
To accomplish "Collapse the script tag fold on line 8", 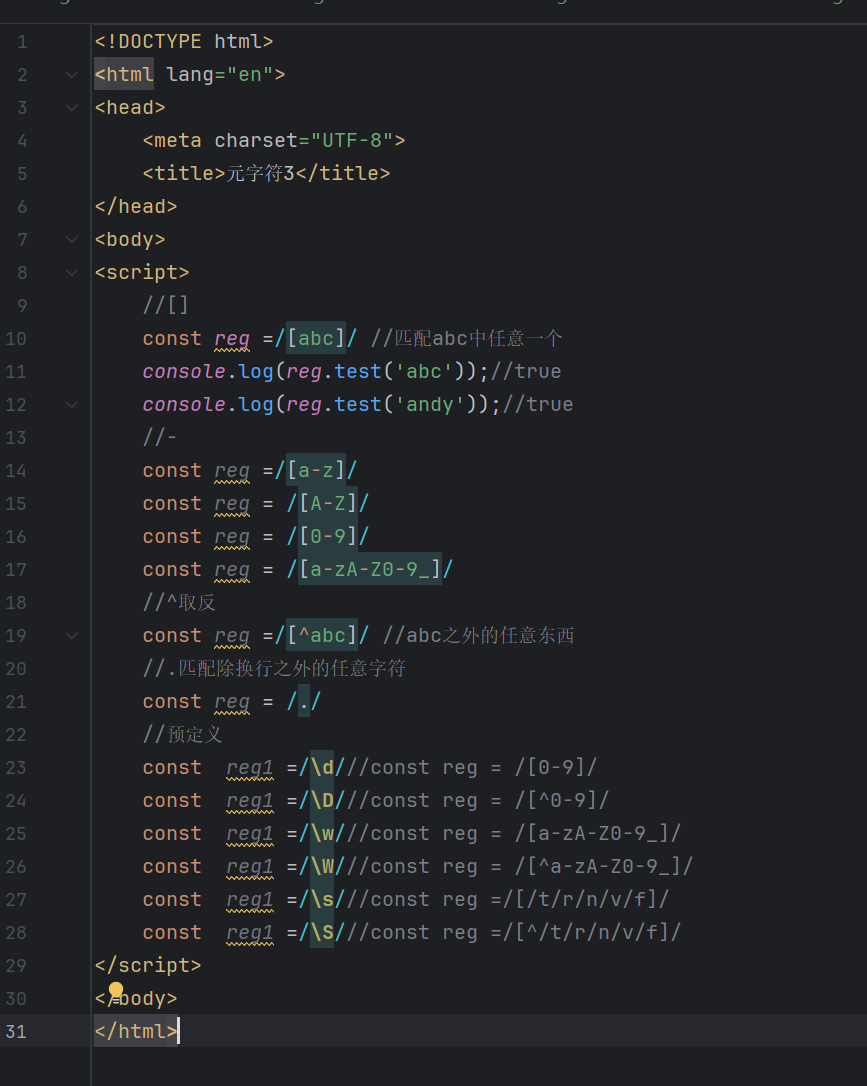I will click(71, 273).
